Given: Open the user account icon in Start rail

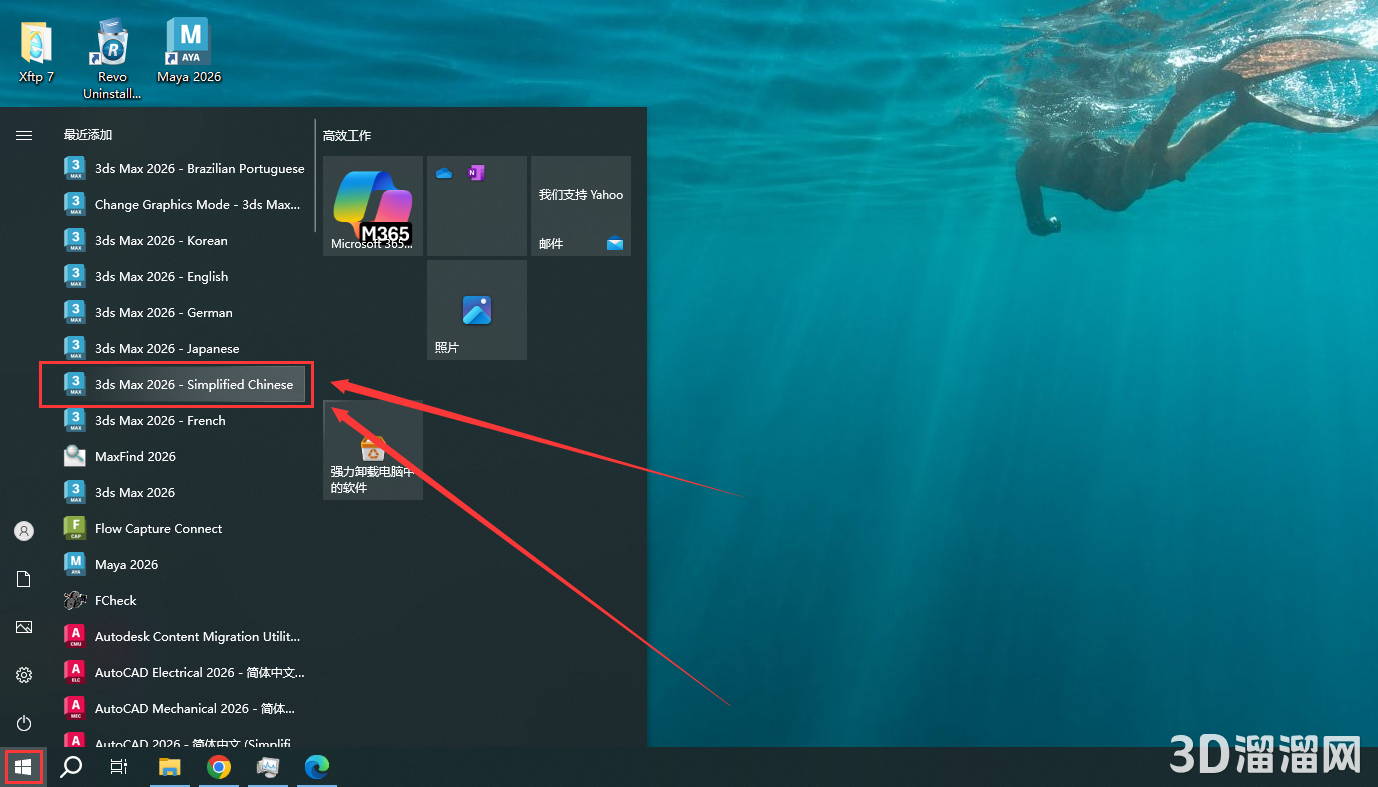Looking at the screenshot, I should pos(24,531).
